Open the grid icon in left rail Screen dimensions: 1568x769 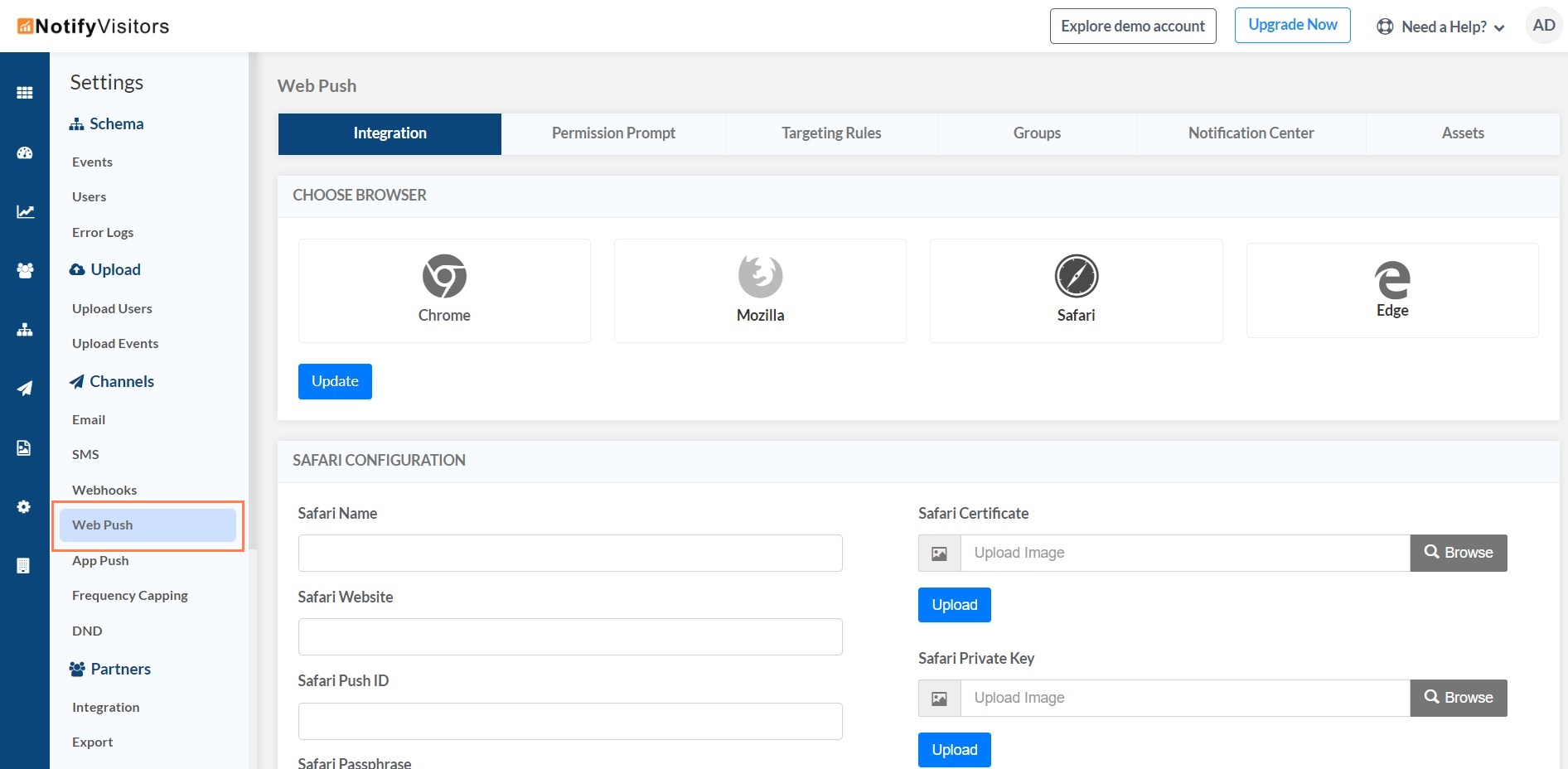pos(25,93)
